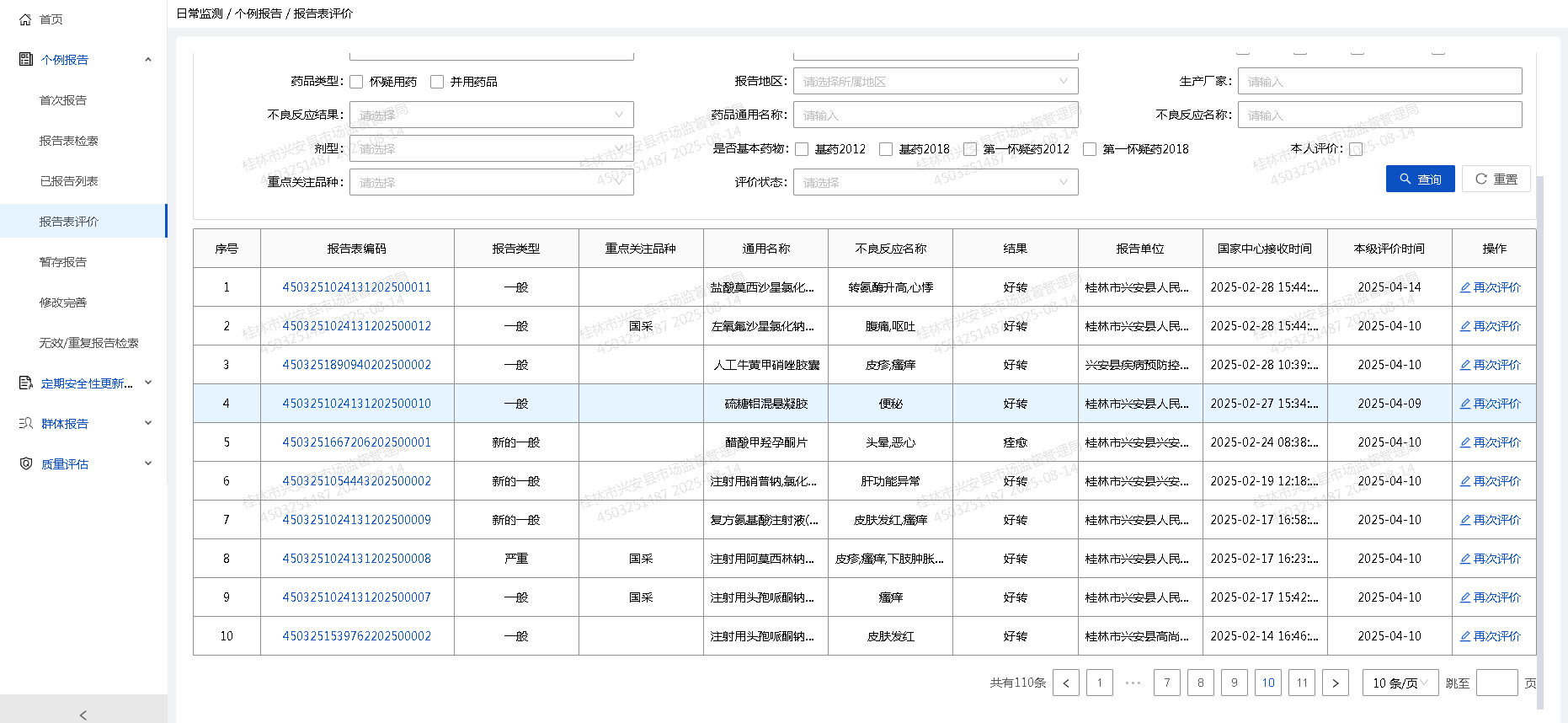The image size is (1568, 723).
Task: Go to previous page of results
Action: point(1065,683)
